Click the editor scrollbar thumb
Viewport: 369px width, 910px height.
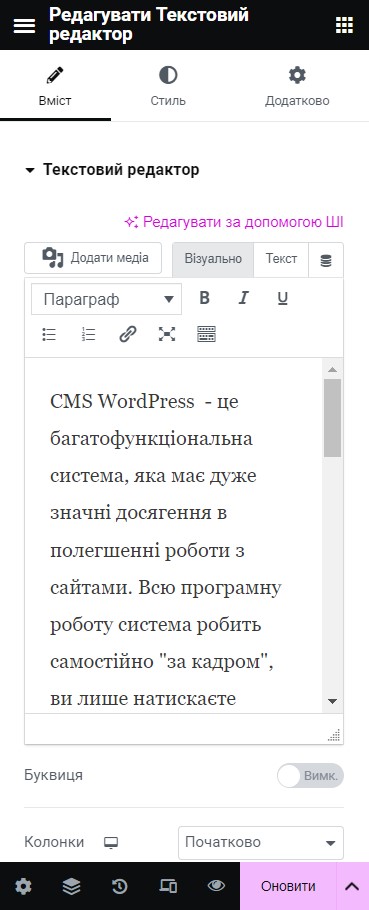[x=332, y=418]
